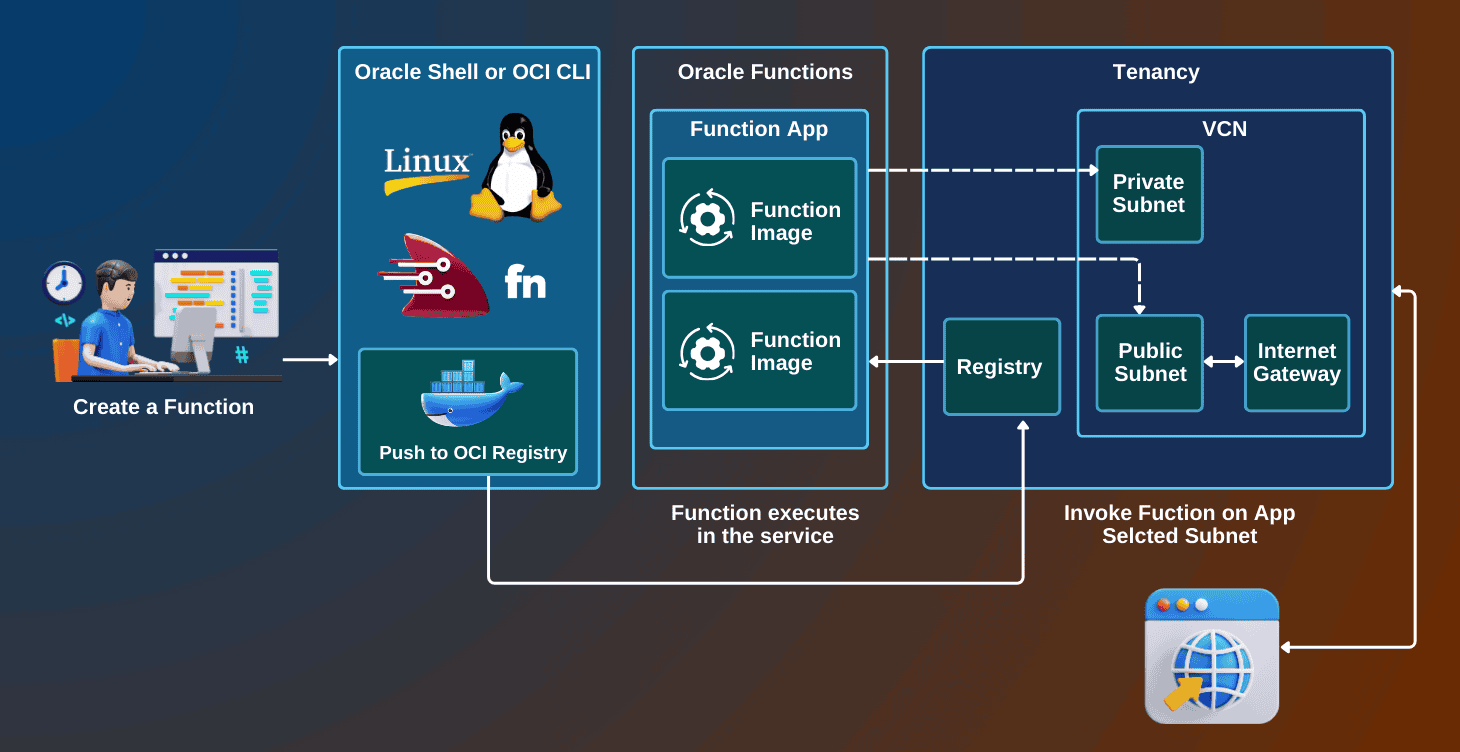Click the bottom Function Image gear icon

click(x=707, y=351)
